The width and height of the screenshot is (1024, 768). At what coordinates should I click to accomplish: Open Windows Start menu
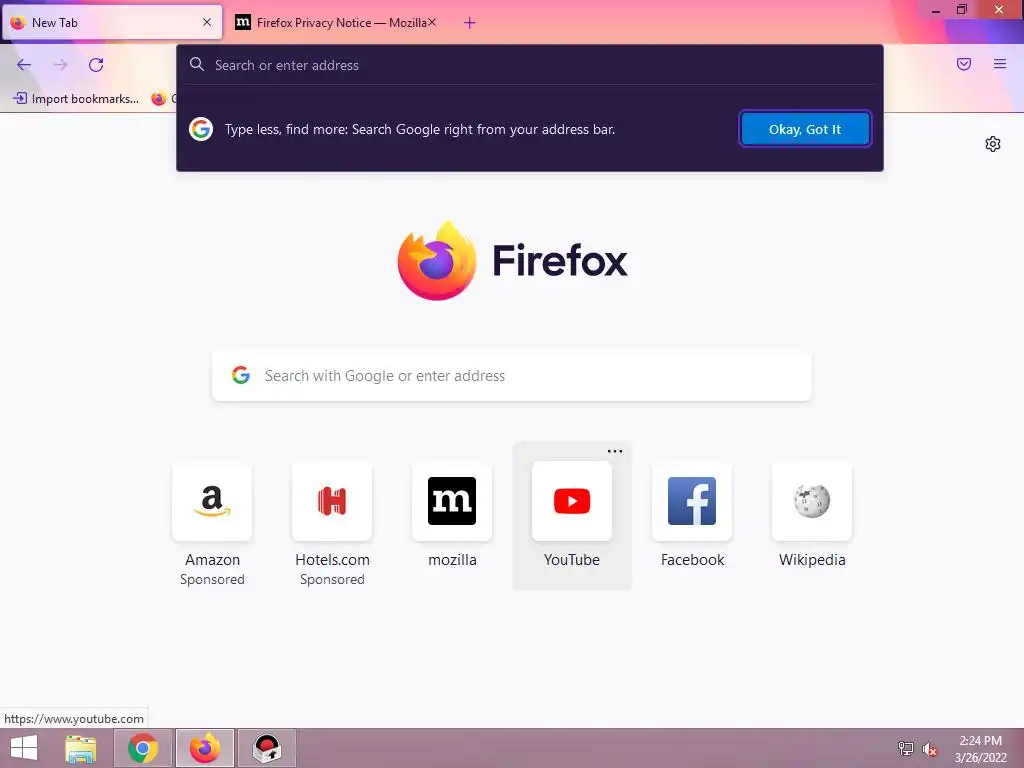pyautogui.click(x=24, y=748)
